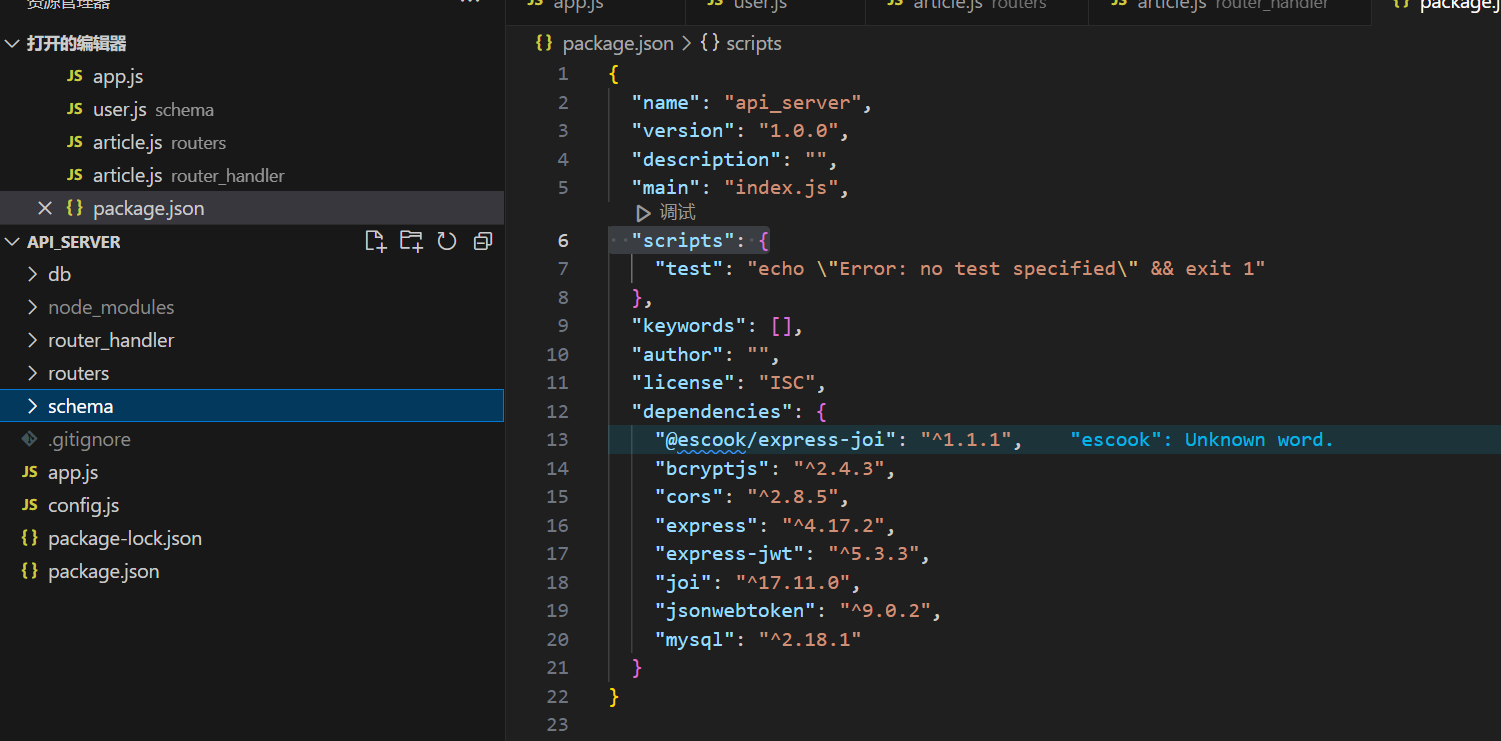Click "api_server" value on line 2
1501x741 pixels.
coord(793,102)
